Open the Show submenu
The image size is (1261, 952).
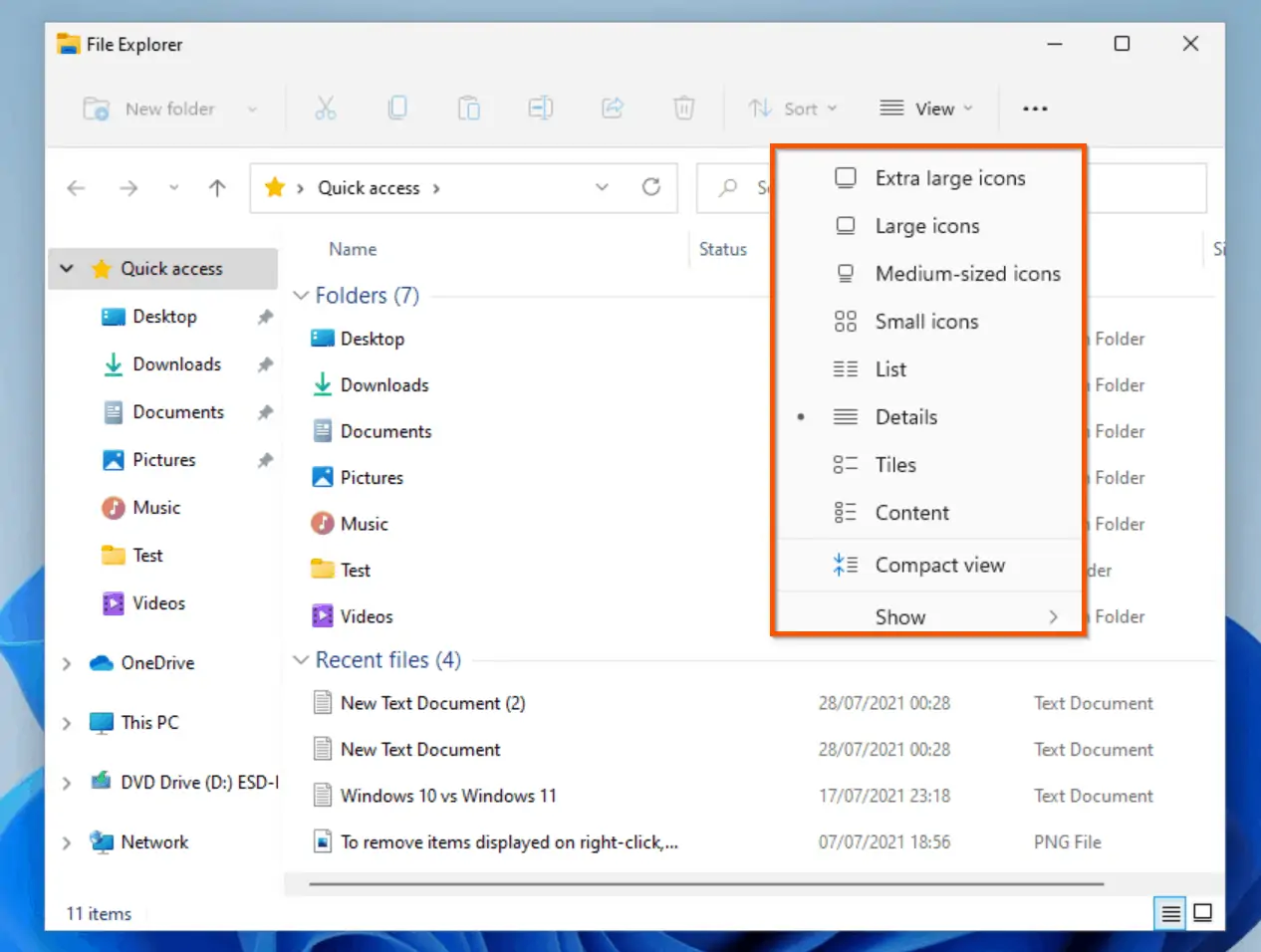click(x=928, y=617)
